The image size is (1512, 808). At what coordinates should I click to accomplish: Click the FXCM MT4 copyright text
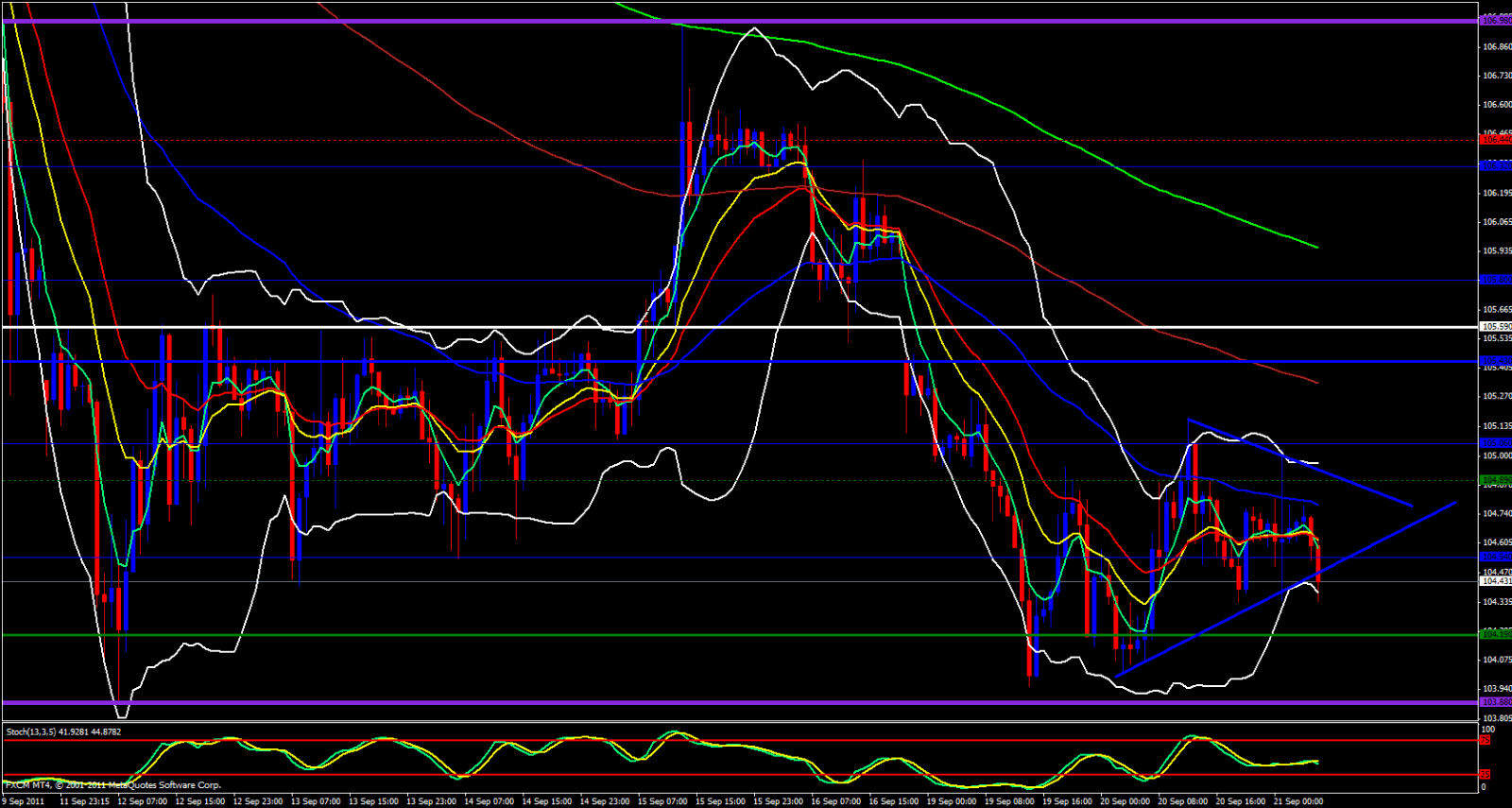pos(113,785)
